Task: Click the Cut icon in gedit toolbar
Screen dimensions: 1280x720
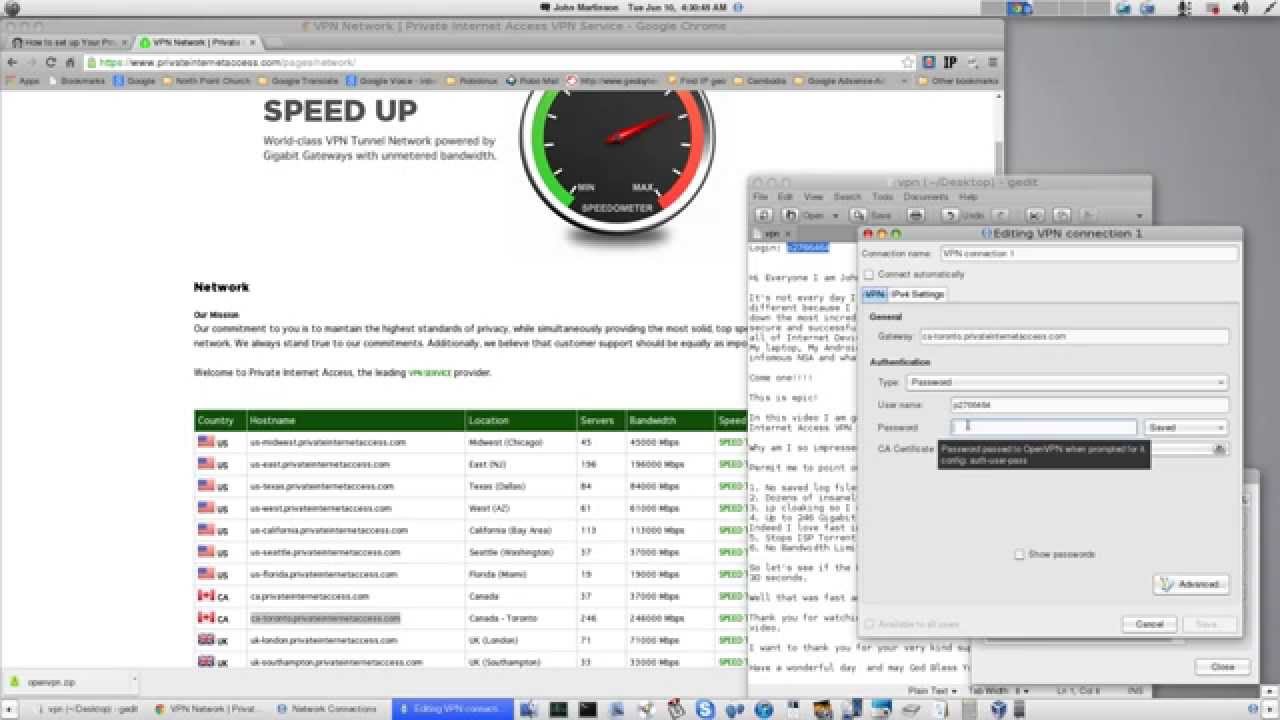Action: [1035, 215]
